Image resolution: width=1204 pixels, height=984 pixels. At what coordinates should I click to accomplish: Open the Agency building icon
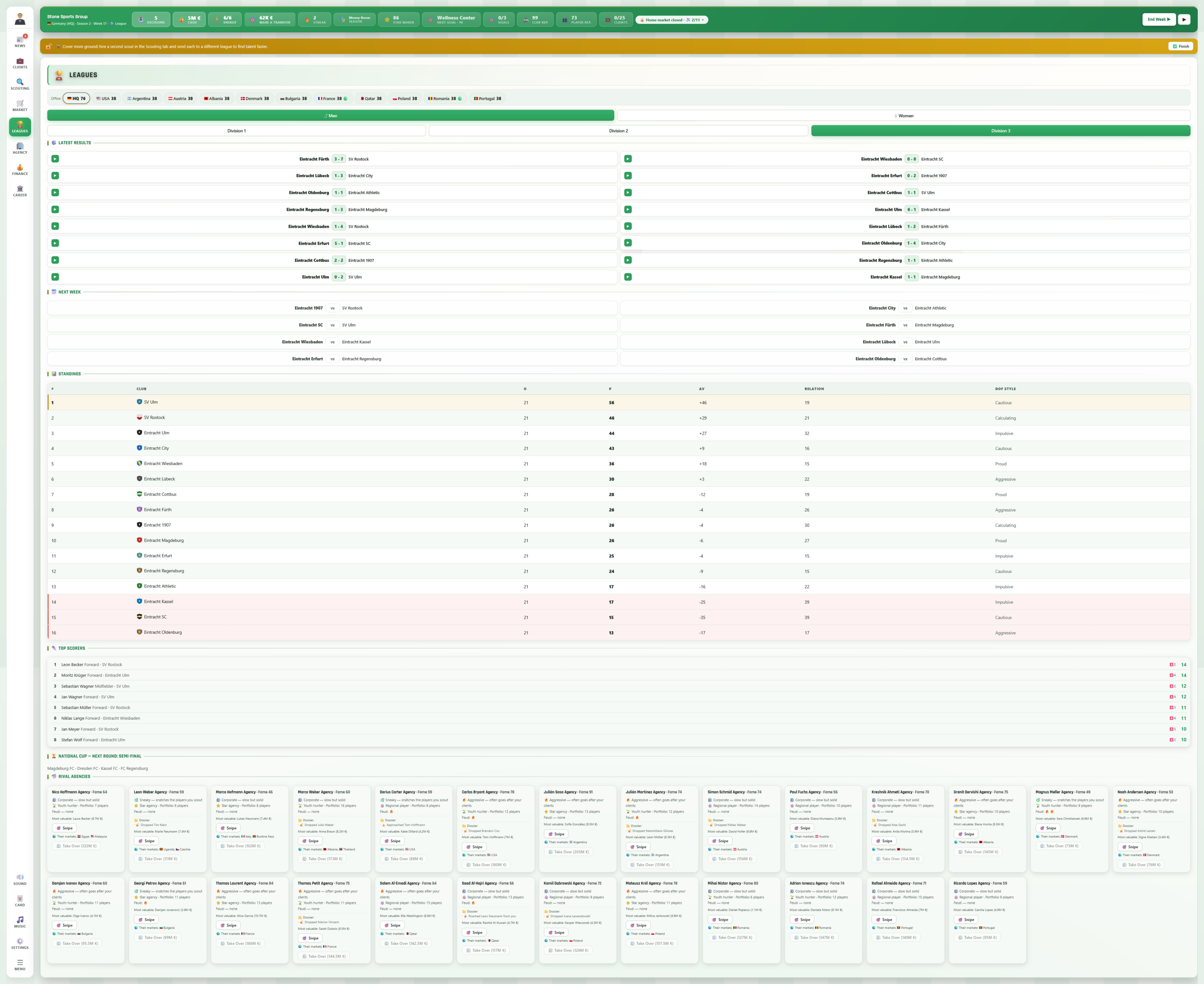tap(20, 148)
